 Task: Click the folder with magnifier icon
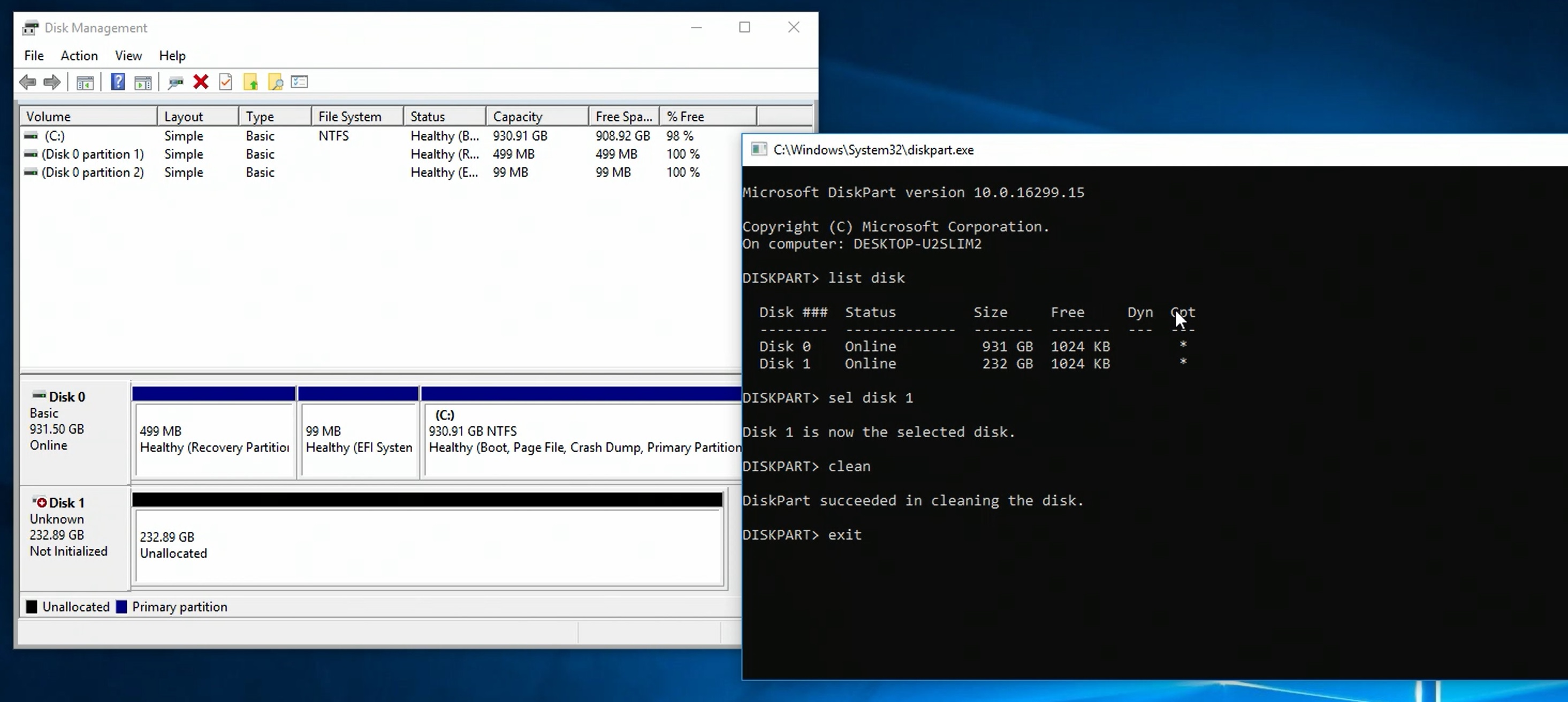pyautogui.click(x=275, y=82)
